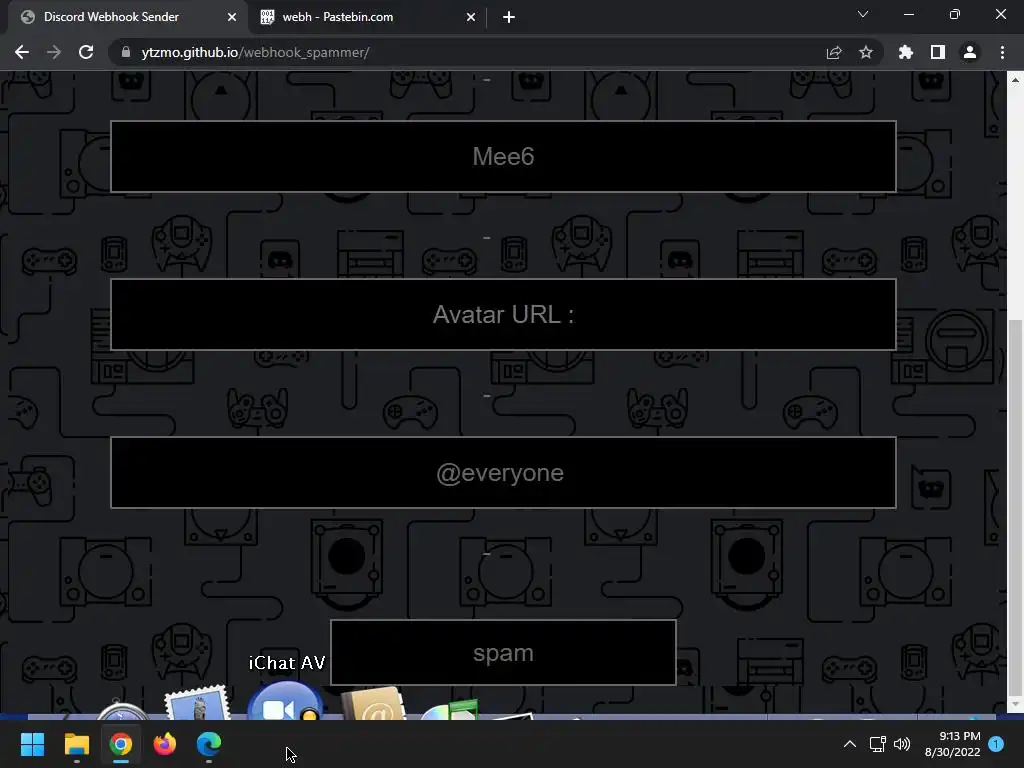
Task: Close the Discord Webhook Sender tab
Action: click(x=232, y=17)
